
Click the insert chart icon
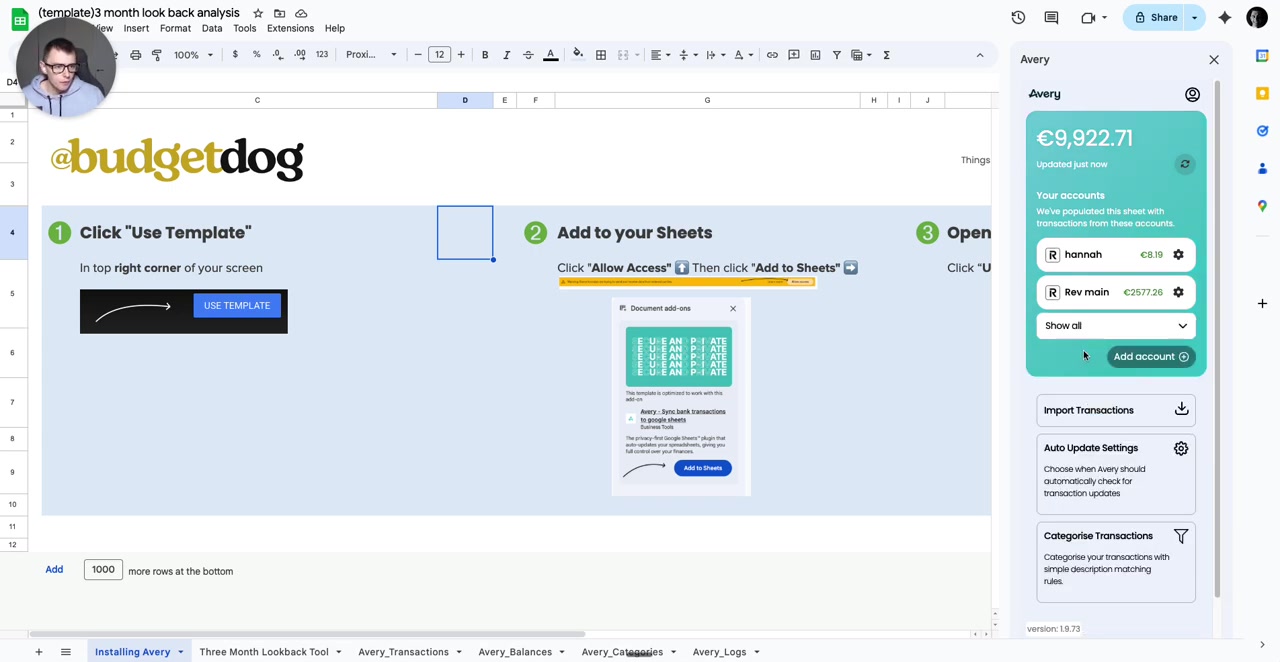tap(815, 55)
